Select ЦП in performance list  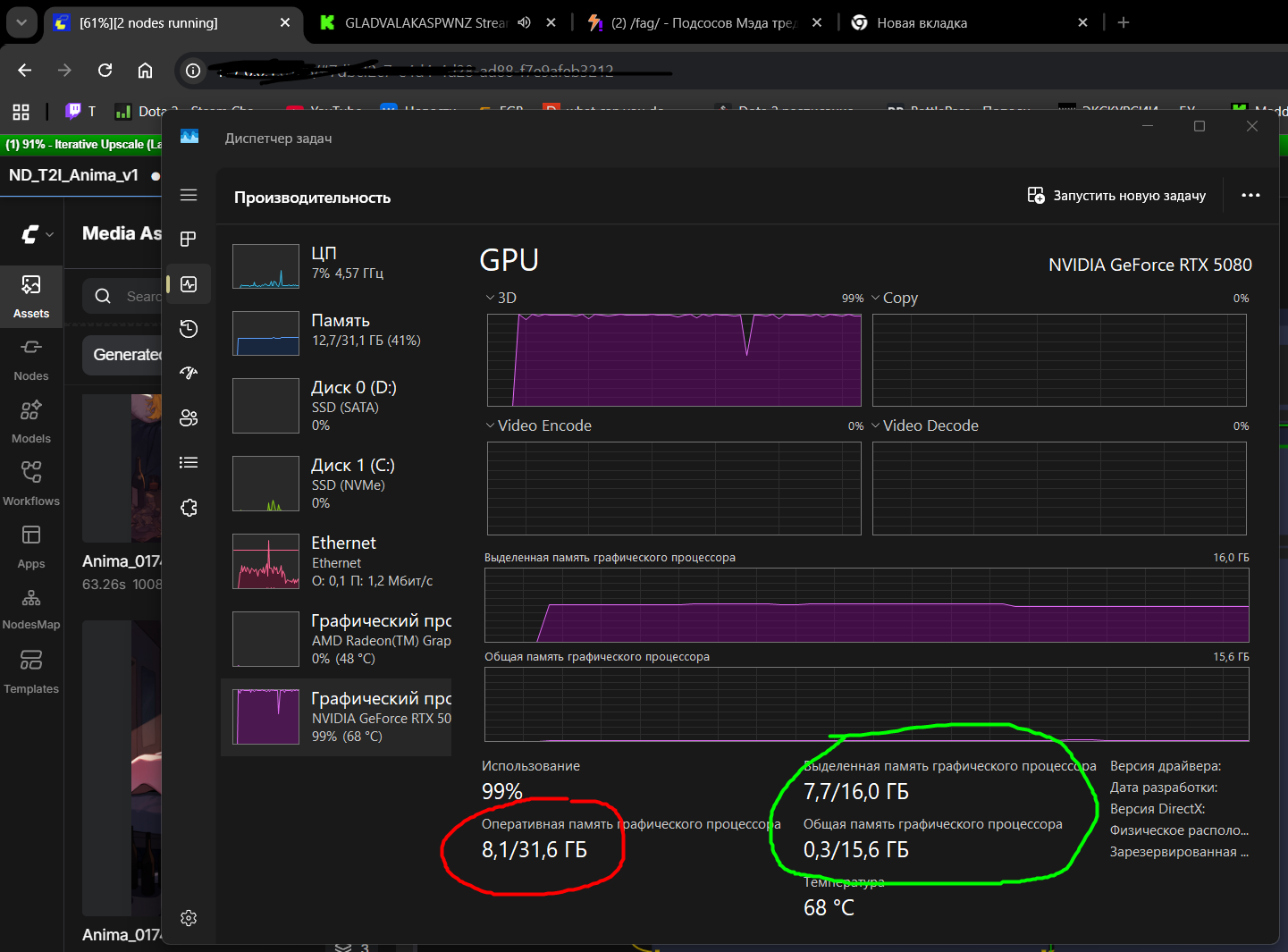(336, 265)
